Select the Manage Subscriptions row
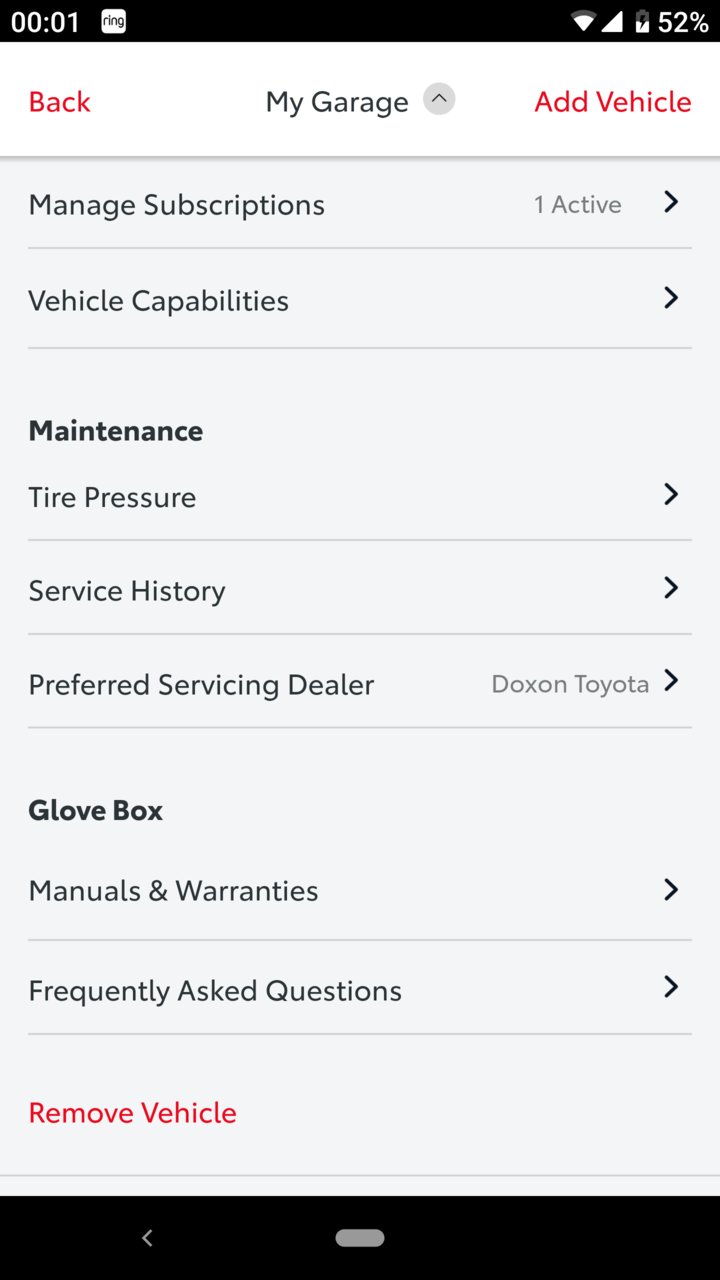Screen dimensions: 720x1280 coord(360,204)
